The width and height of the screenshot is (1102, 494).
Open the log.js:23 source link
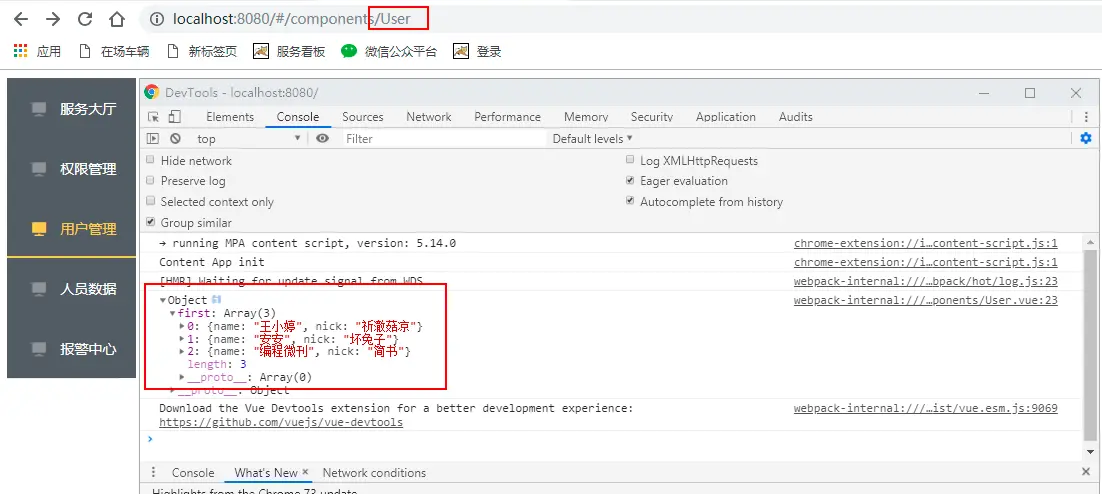pyautogui.click(x=926, y=281)
